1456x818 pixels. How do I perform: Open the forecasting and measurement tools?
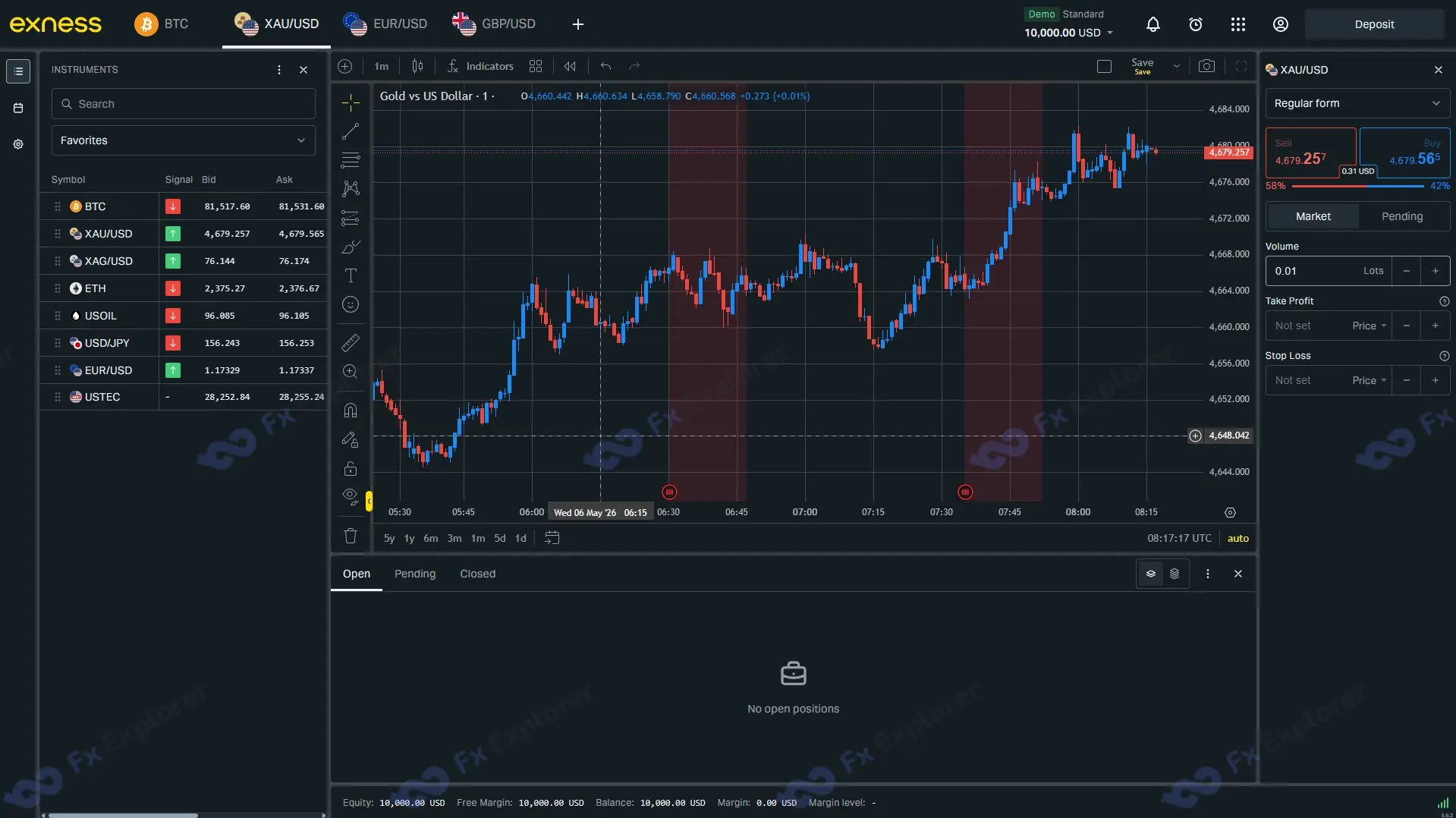click(351, 219)
